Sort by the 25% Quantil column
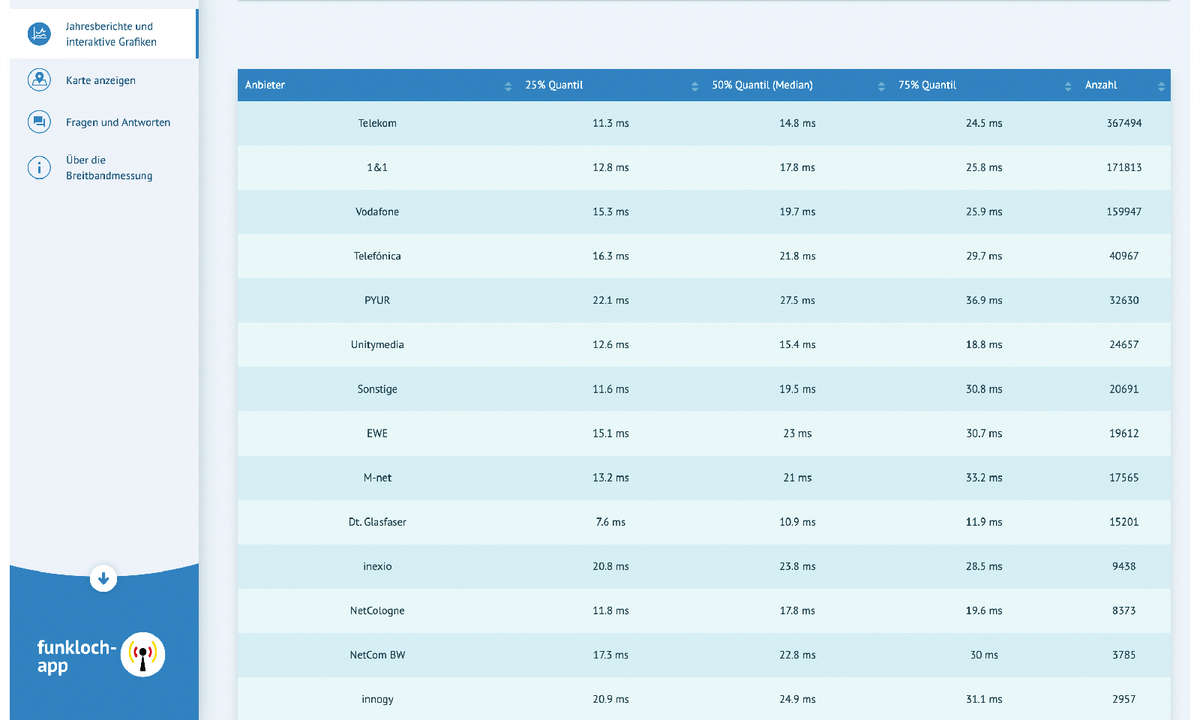1200x720 pixels. click(x=610, y=85)
